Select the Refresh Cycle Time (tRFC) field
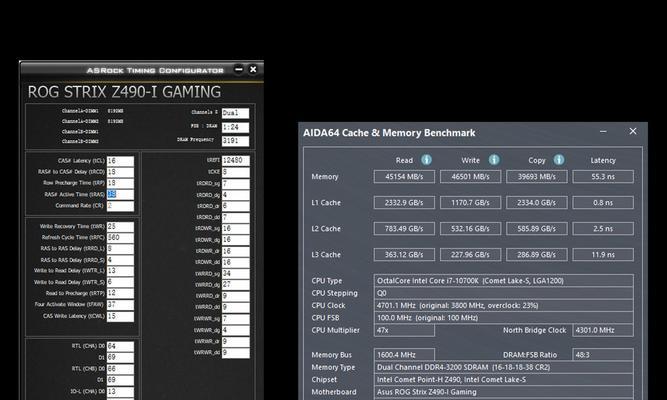Image resolution: width=667 pixels, height=400 pixels. 120,237
